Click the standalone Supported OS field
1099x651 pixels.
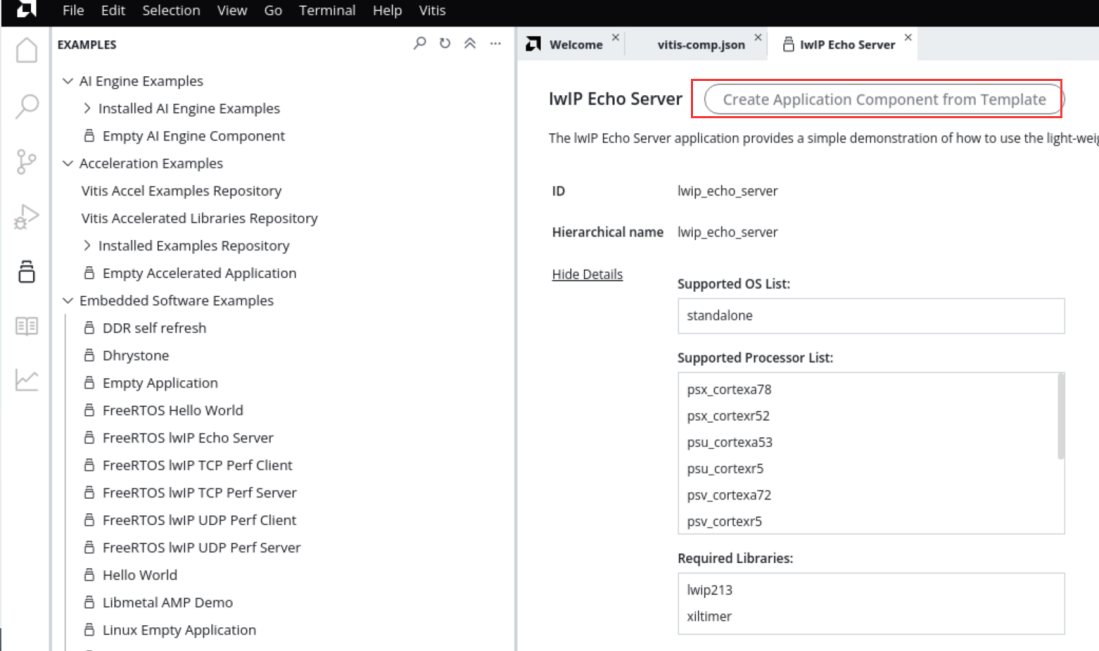pos(871,315)
